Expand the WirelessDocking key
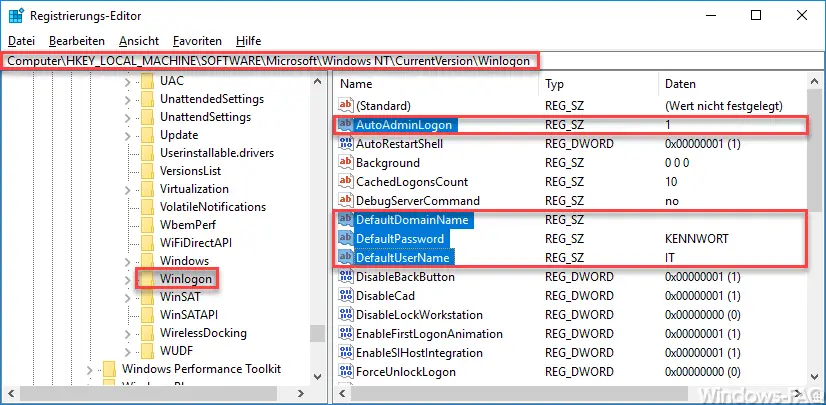826x405 pixels. [x=127, y=333]
